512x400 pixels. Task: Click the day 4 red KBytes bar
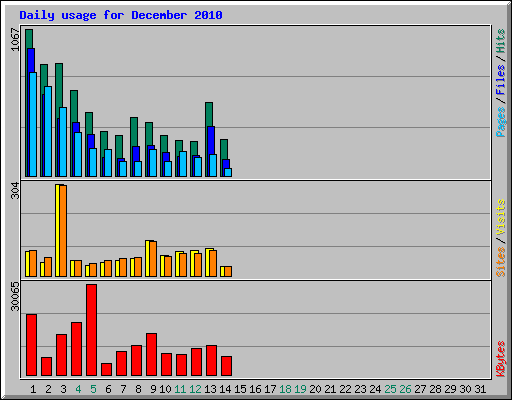click(x=77, y=349)
